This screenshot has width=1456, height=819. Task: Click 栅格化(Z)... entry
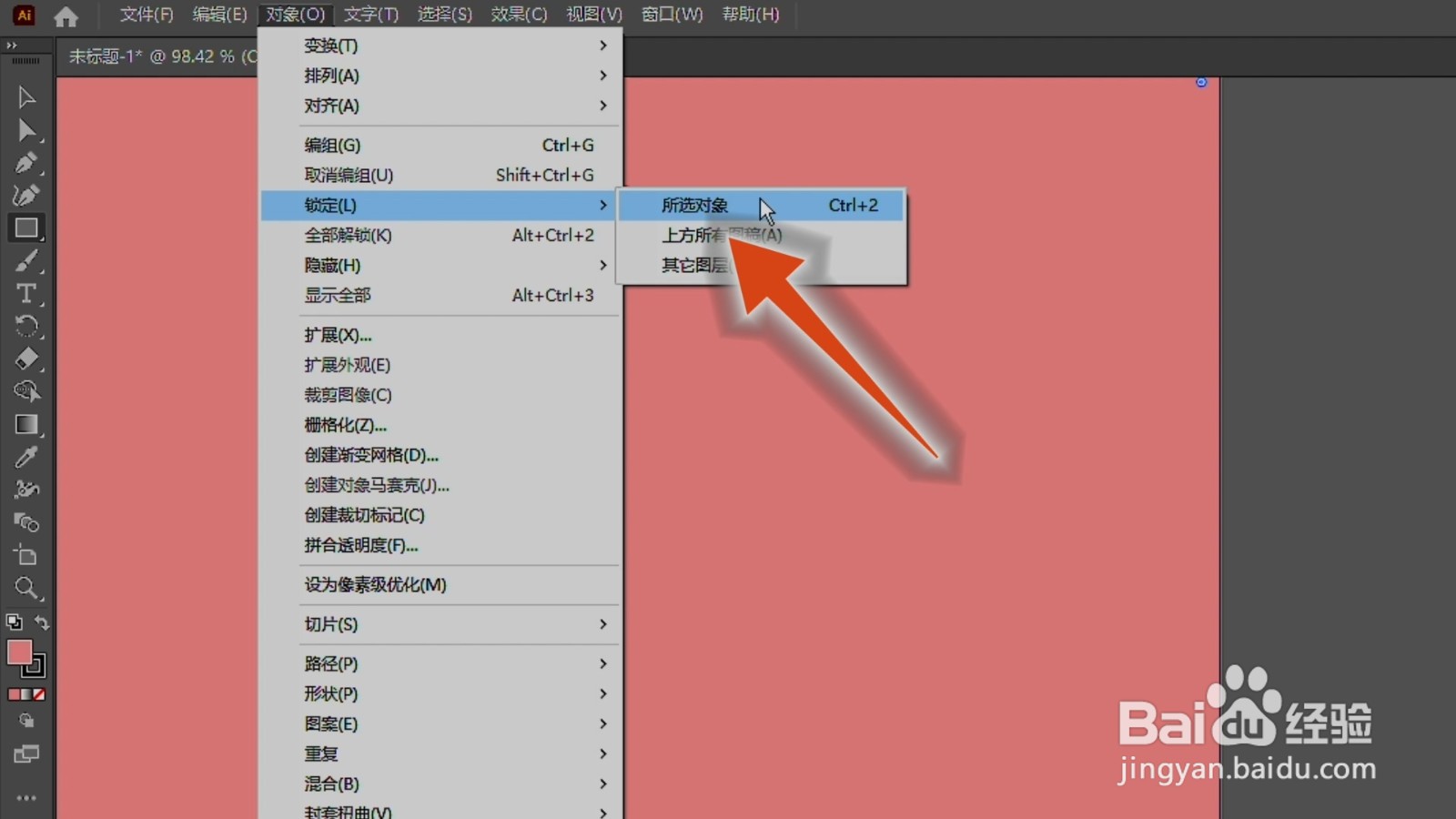(441, 425)
